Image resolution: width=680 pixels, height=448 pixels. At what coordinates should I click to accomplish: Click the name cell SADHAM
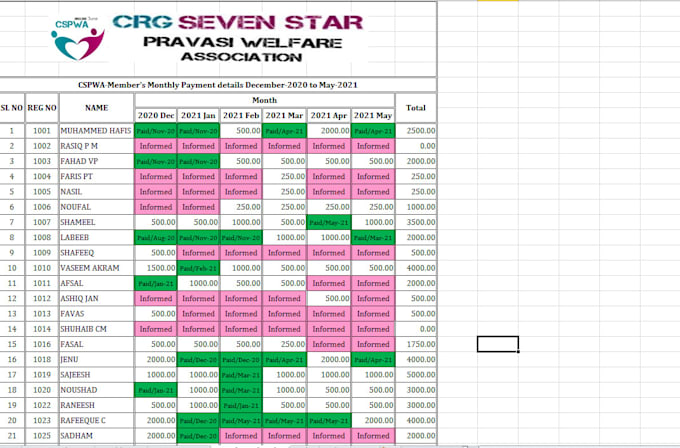(x=96, y=436)
